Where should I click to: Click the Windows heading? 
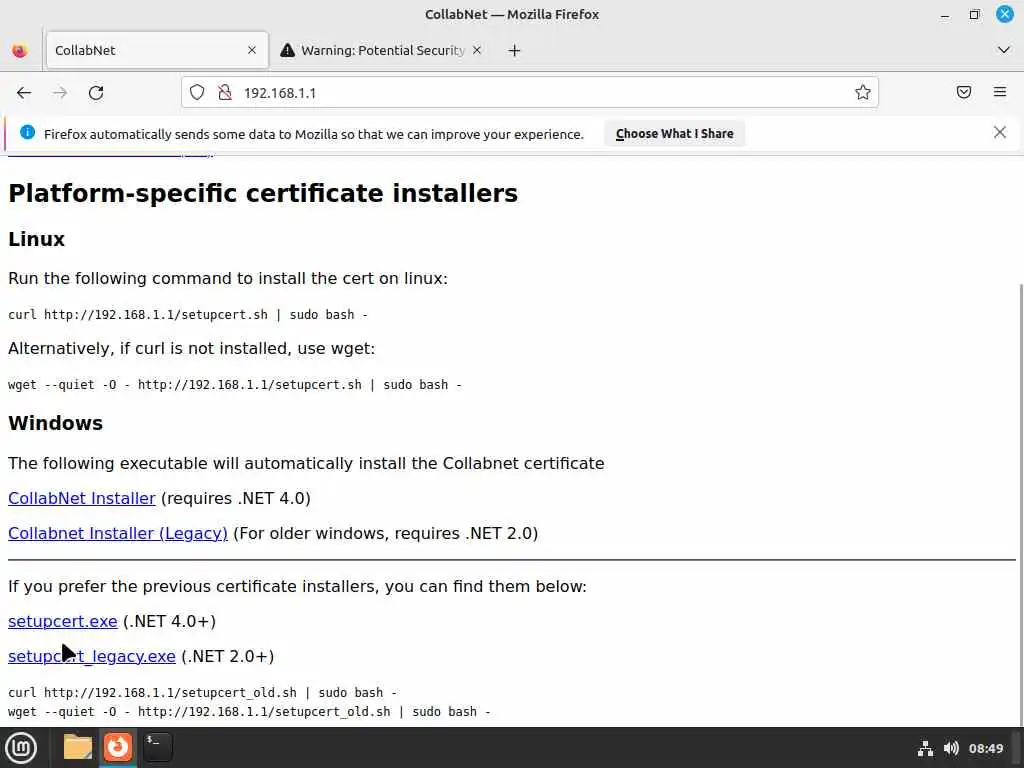(56, 423)
